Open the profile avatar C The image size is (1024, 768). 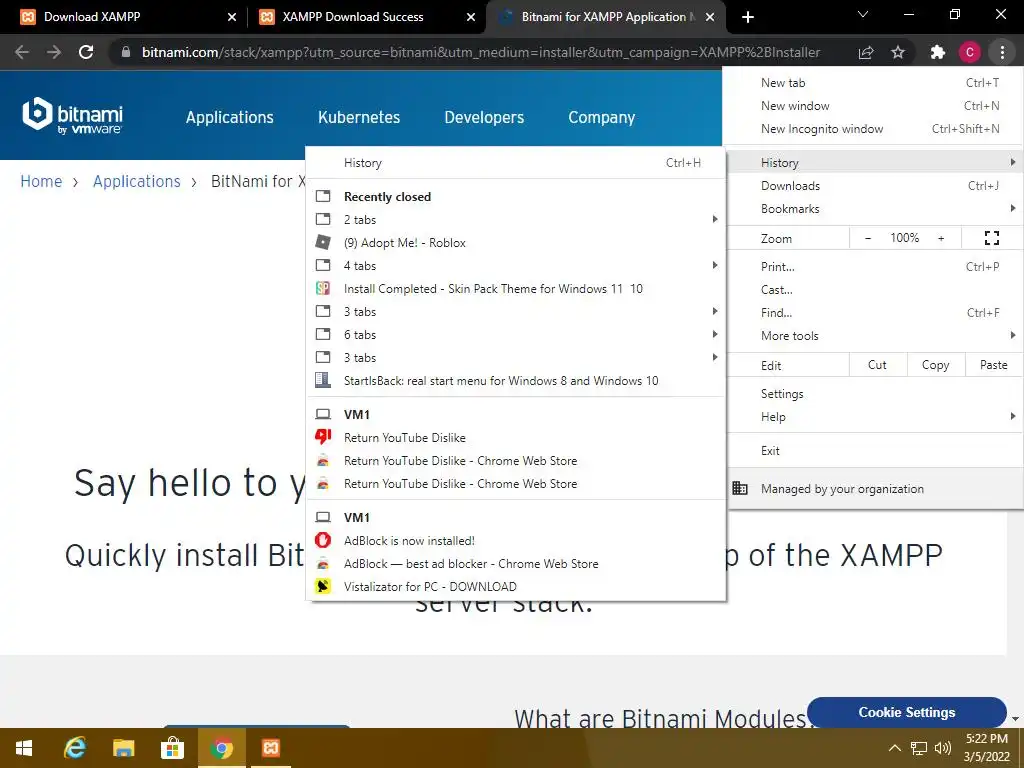970,52
